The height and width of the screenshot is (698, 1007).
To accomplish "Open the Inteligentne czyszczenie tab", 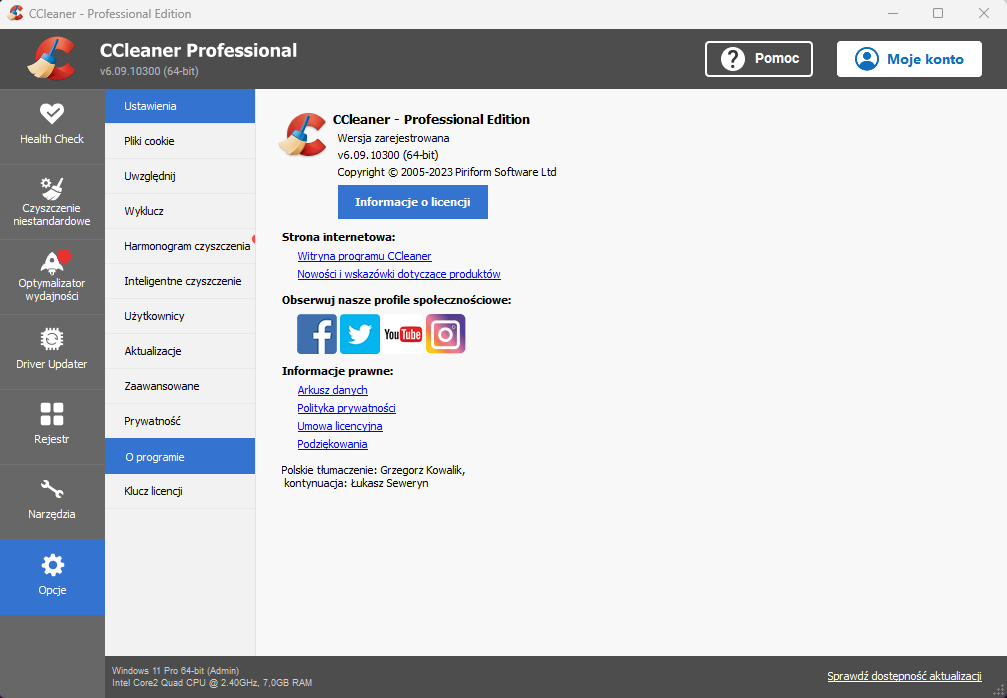I will click(x=180, y=281).
